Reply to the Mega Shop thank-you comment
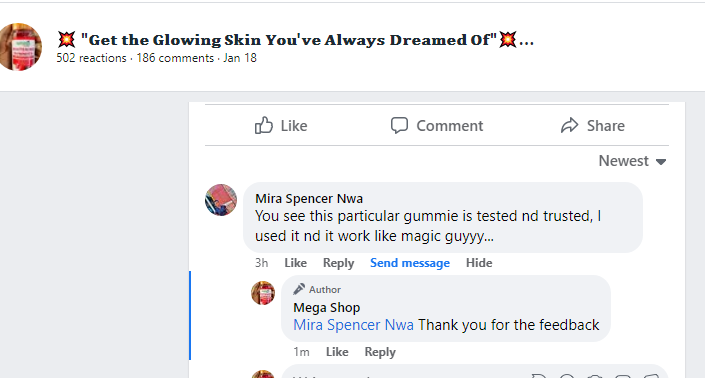 pos(380,352)
